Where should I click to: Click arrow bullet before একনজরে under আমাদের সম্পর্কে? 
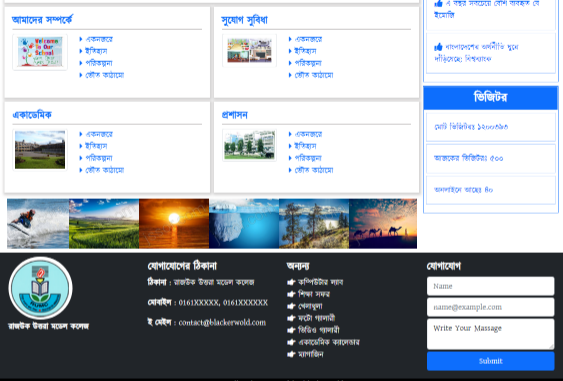click(x=81, y=39)
